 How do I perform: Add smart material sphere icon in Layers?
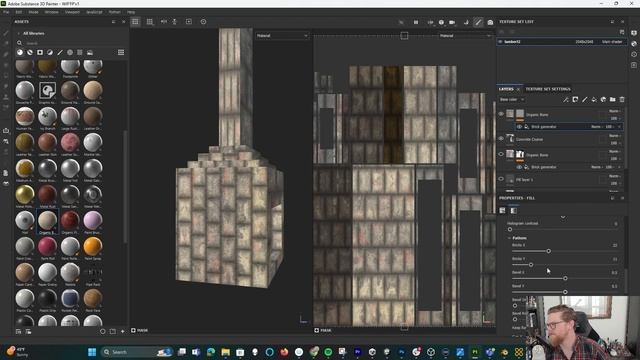(603, 100)
